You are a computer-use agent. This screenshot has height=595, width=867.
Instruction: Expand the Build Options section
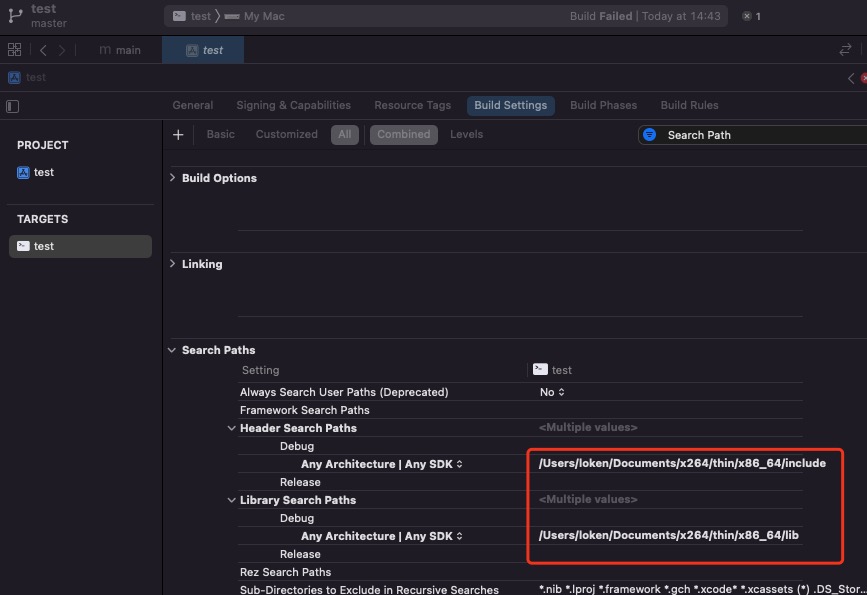173,178
